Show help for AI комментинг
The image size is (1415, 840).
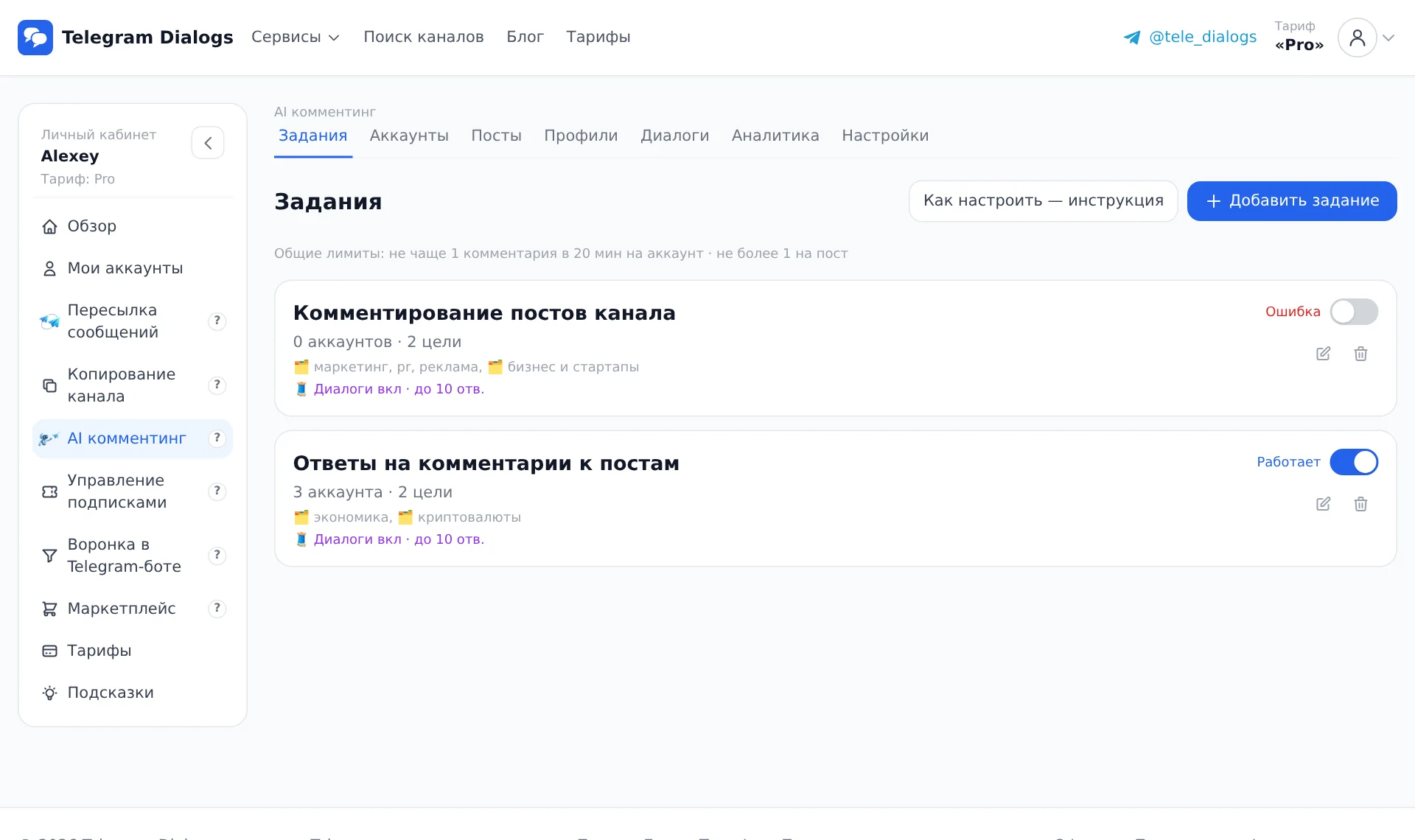[x=217, y=438]
